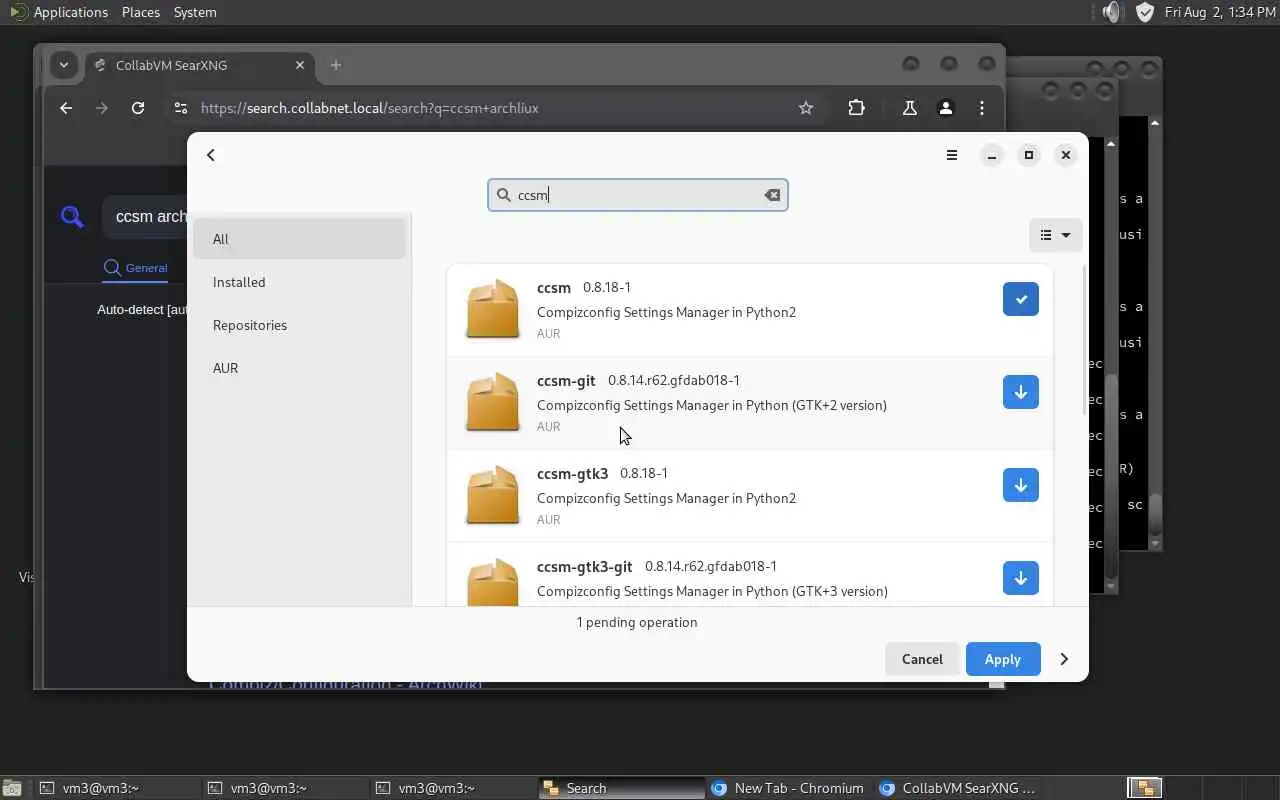The width and height of the screenshot is (1280, 800).
Task: Select the Installed category
Action: click(300, 282)
